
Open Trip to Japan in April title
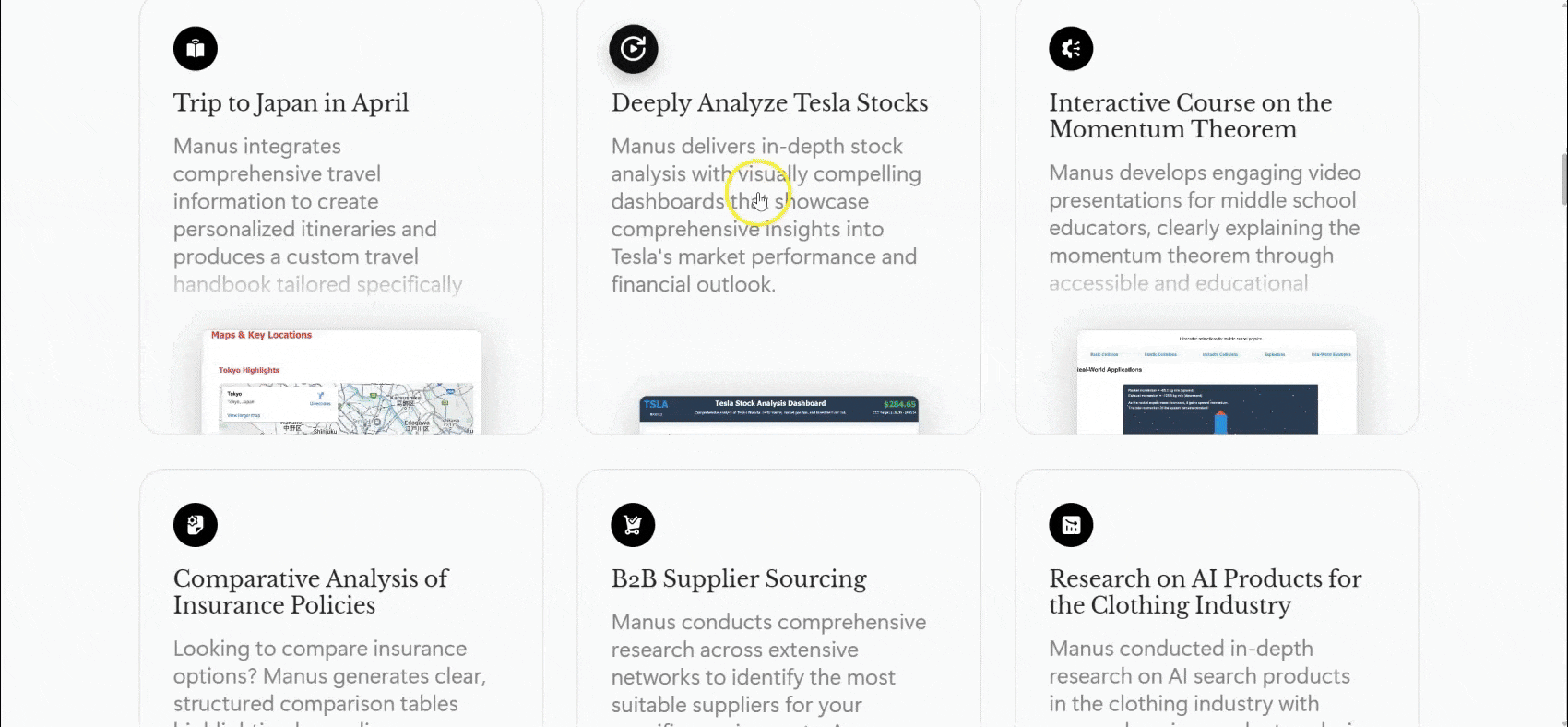pos(291,103)
